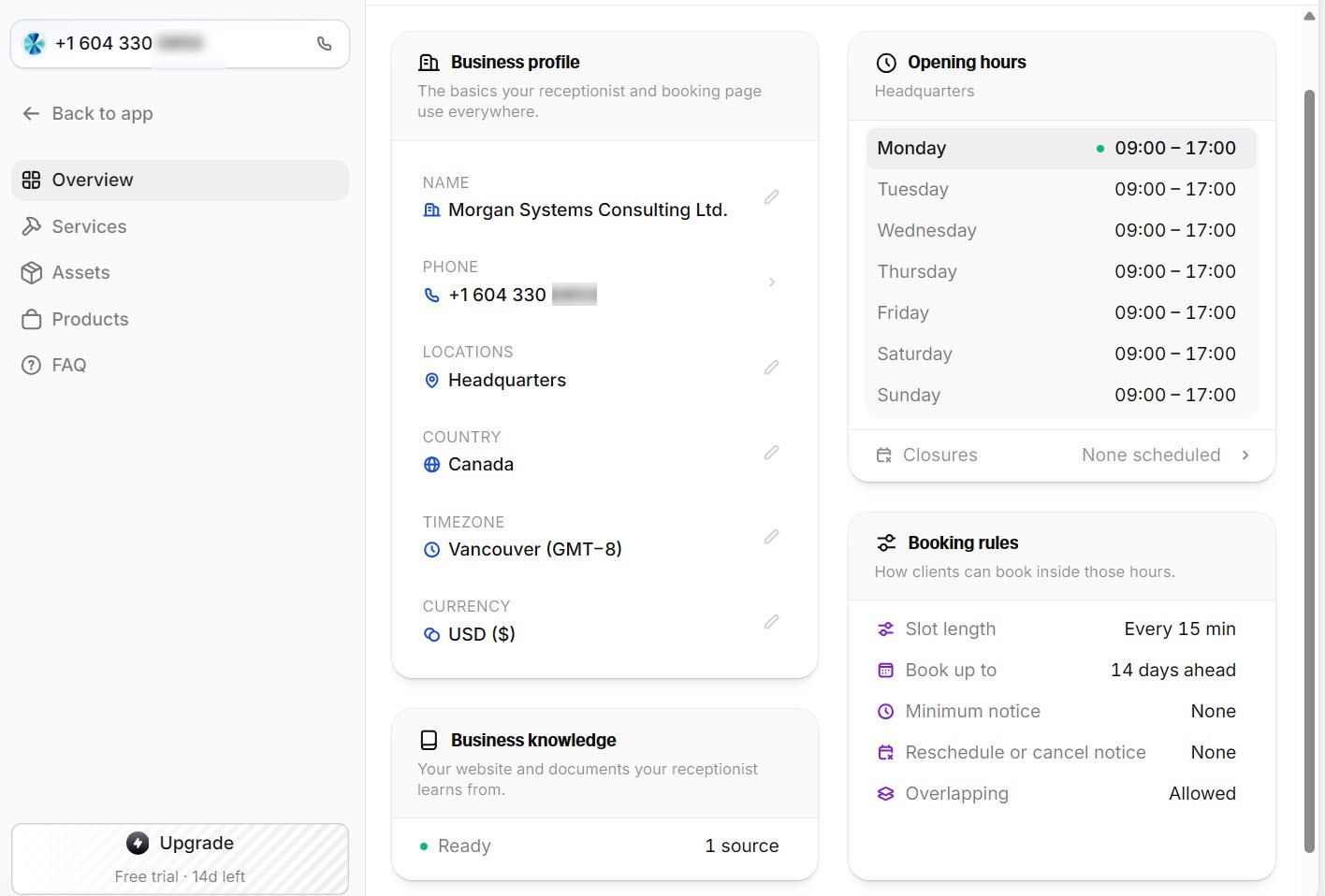The width and height of the screenshot is (1325, 896).
Task: Click the page vertical scrollbar thumb
Action: (1309, 471)
